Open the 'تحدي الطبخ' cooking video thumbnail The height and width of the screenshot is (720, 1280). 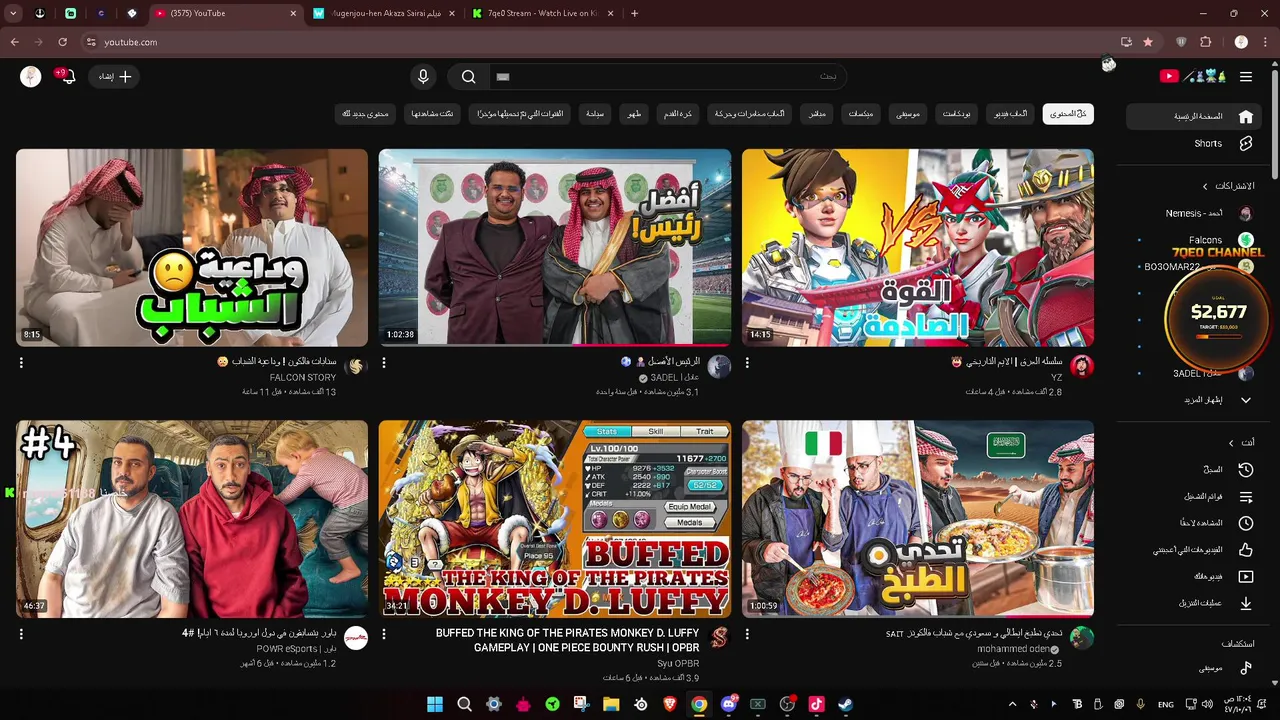tap(918, 518)
